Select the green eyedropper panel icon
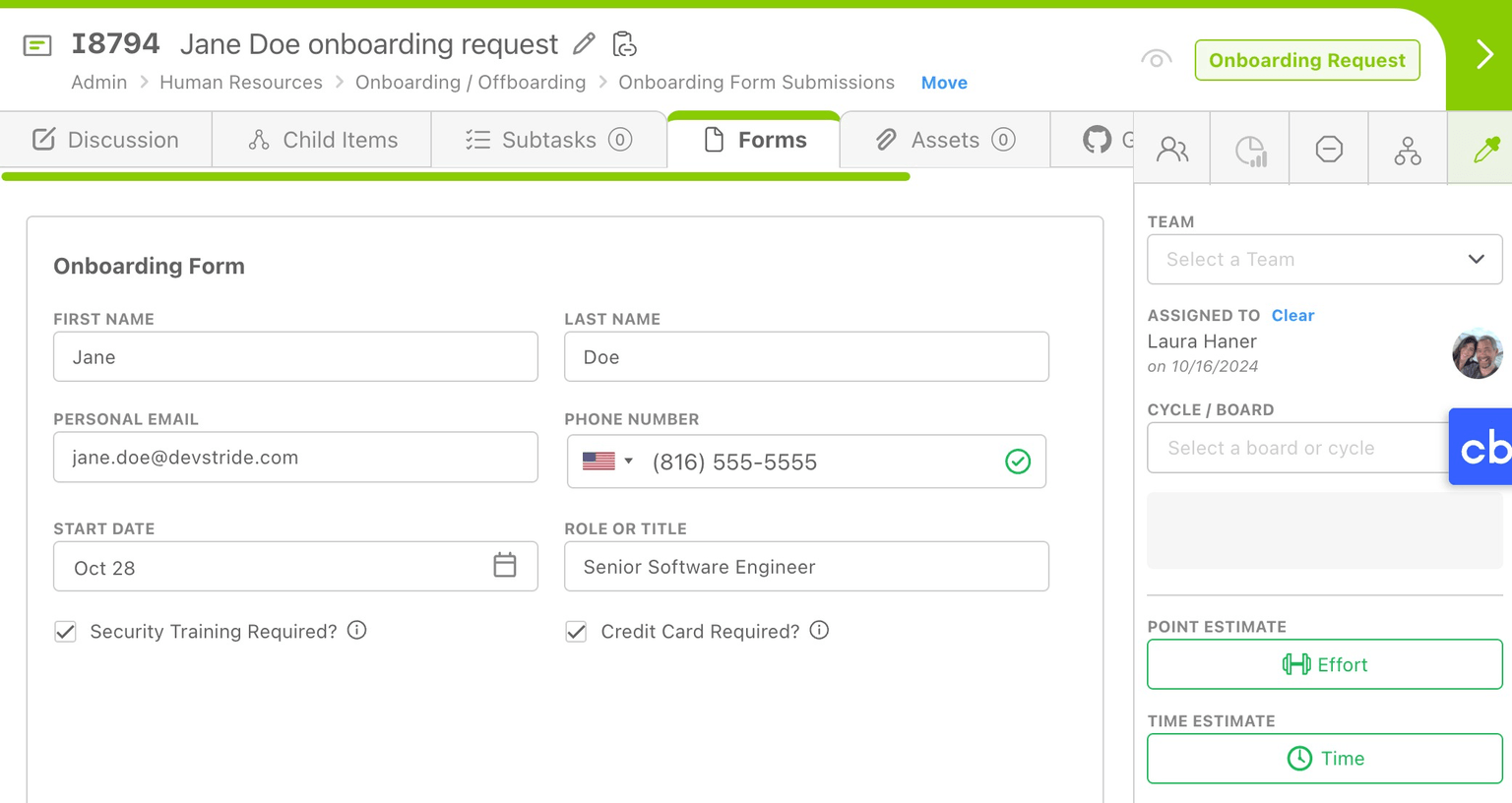1512x803 pixels. pyautogui.click(x=1484, y=150)
